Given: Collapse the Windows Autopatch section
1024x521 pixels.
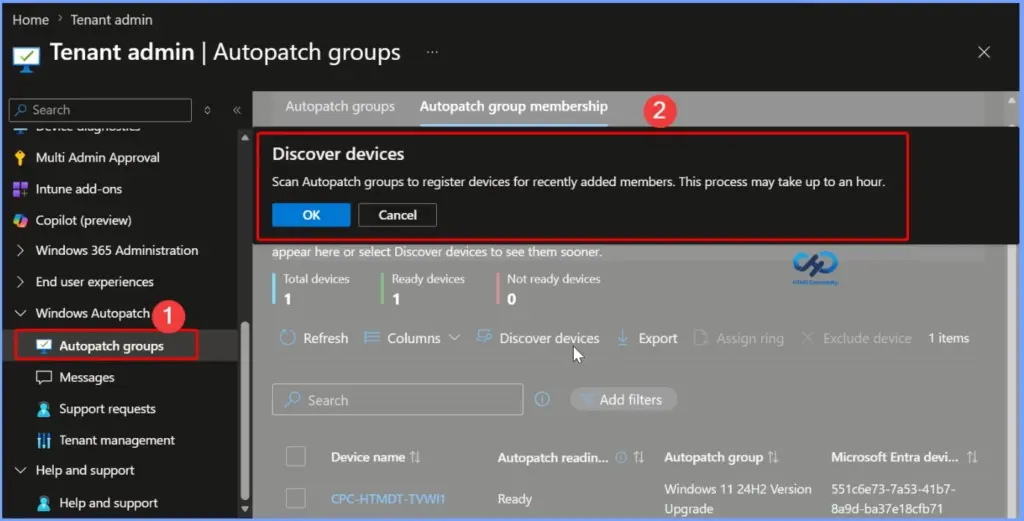Looking at the screenshot, I should pos(20,313).
